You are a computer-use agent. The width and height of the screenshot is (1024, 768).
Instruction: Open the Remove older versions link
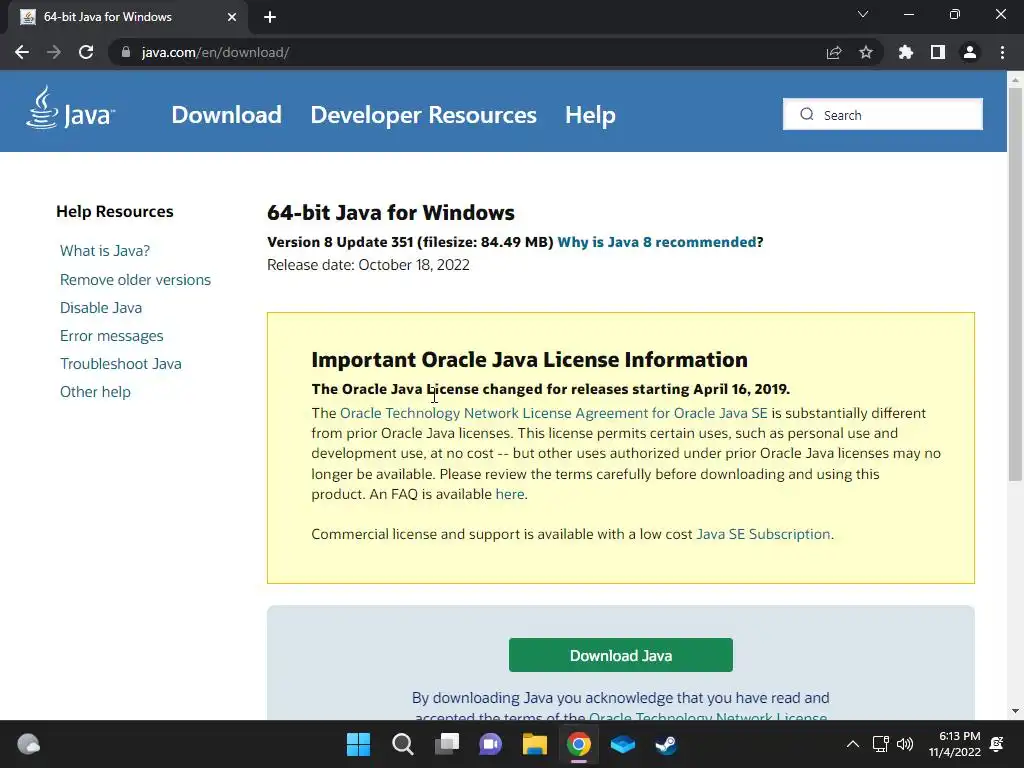[x=135, y=280]
